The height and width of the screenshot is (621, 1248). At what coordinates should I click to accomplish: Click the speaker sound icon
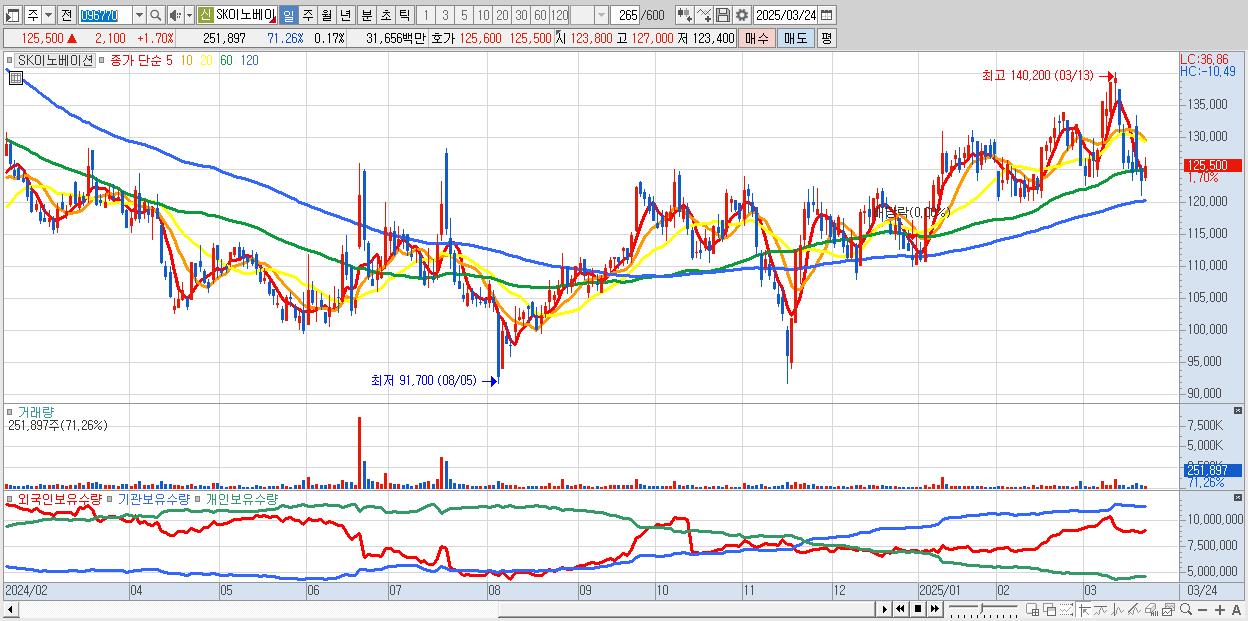click(175, 15)
